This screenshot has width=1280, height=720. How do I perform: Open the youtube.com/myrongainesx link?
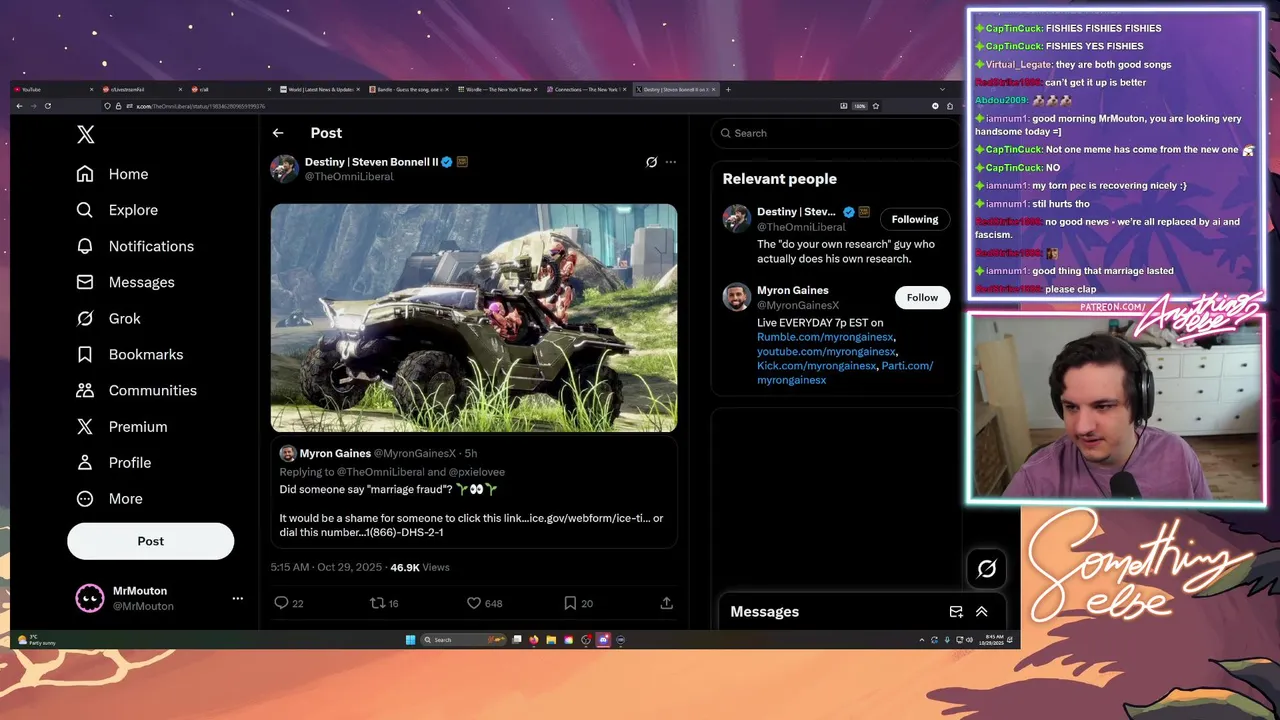tap(826, 352)
